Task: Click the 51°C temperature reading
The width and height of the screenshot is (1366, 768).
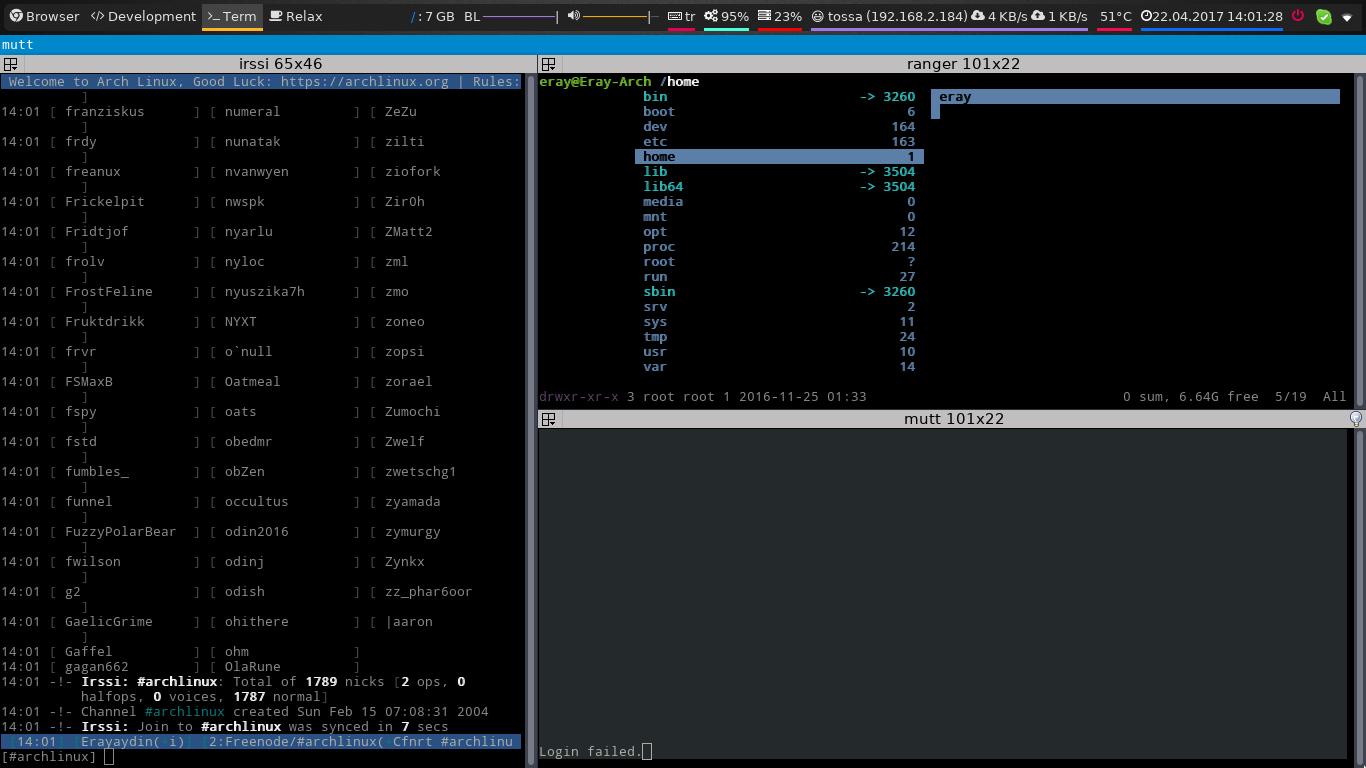Action: pos(1115,16)
